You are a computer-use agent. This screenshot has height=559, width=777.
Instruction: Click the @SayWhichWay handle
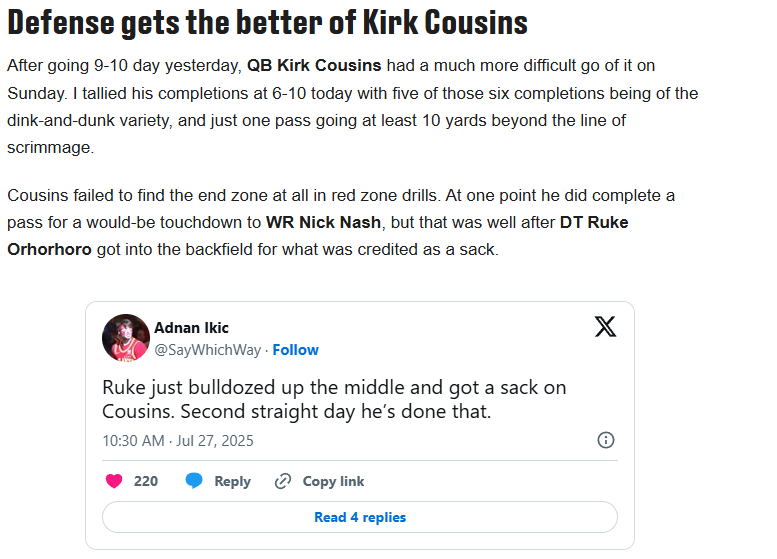tap(208, 350)
